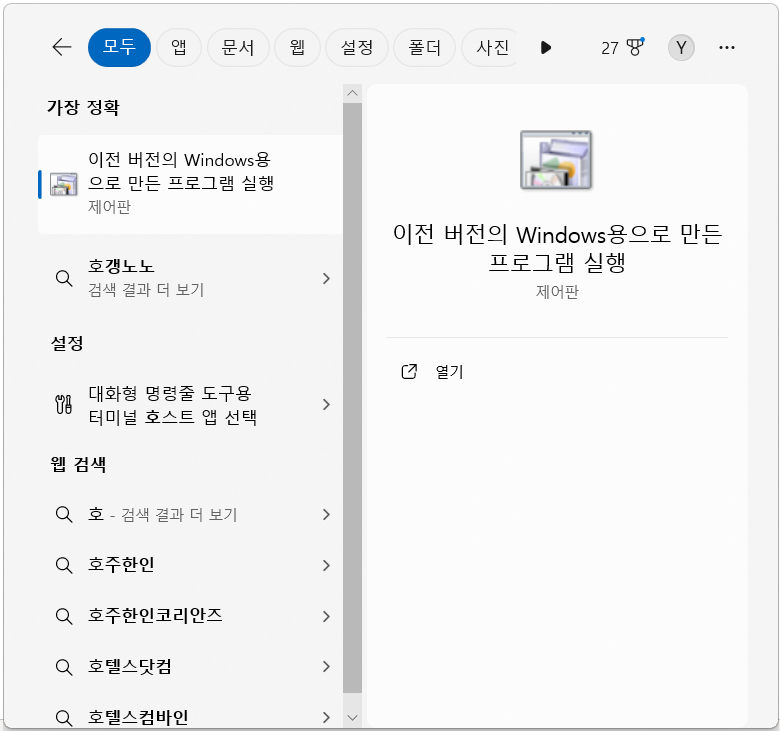Open the three-dot options menu
780x731 pixels.
coord(727,48)
